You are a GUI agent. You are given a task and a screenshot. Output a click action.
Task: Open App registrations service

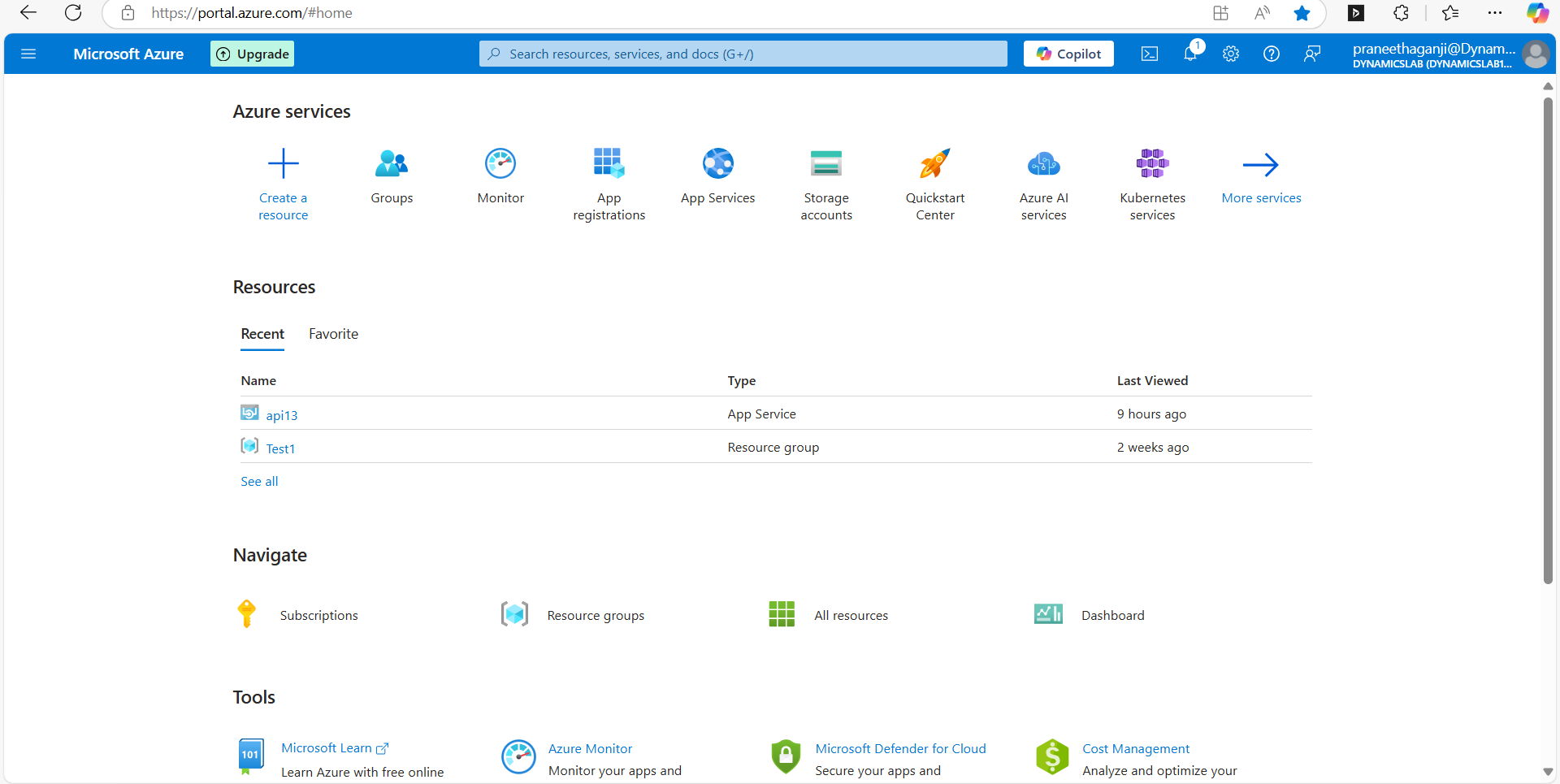[609, 164]
